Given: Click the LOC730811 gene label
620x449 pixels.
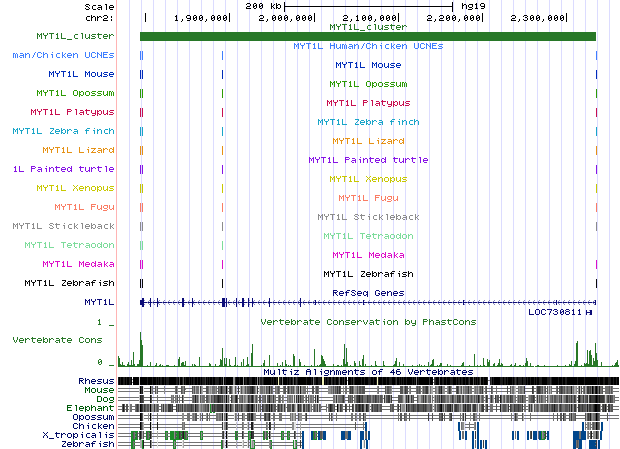Looking at the screenshot, I should [555, 312].
